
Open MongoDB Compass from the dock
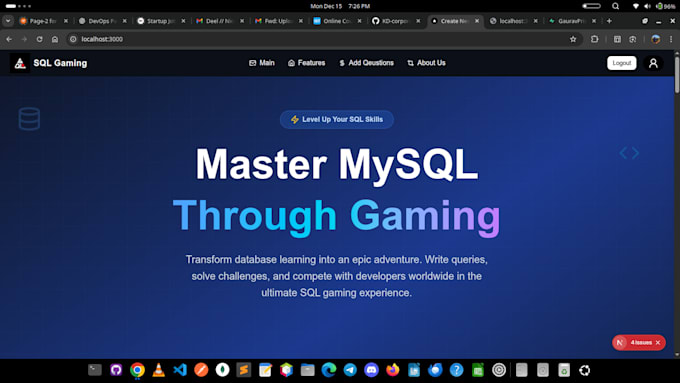click(x=222, y=370)
